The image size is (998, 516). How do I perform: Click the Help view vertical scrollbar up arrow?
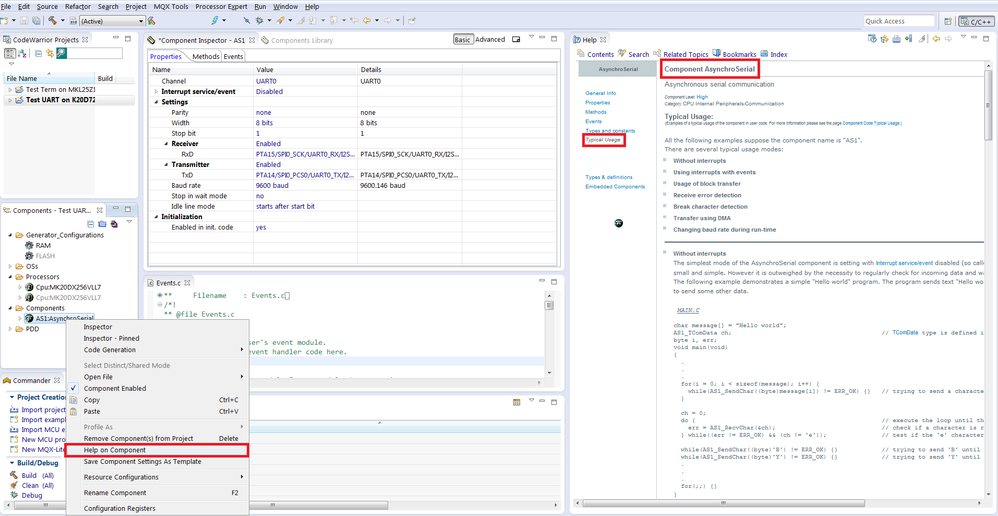[988, 66]
